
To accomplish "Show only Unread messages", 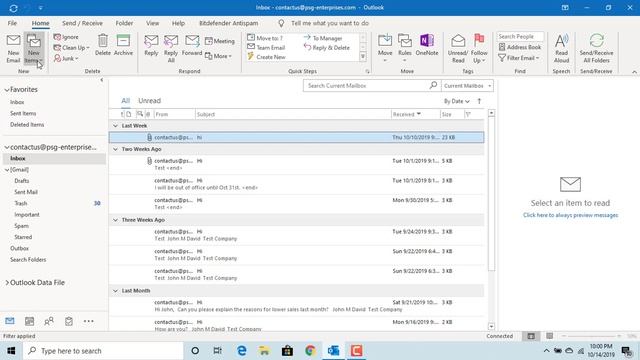I will tap(149, 101).
